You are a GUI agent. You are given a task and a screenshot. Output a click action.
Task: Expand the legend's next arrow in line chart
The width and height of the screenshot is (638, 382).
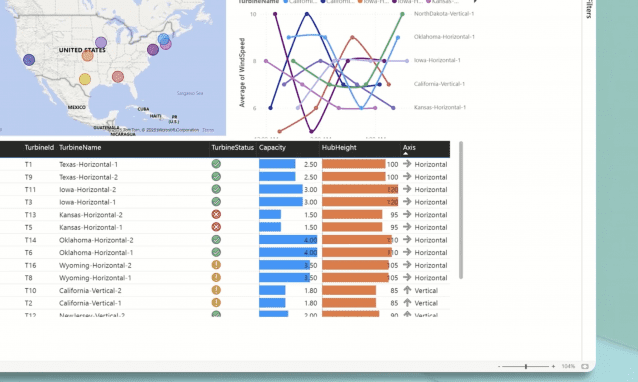(x=475, y=2)
